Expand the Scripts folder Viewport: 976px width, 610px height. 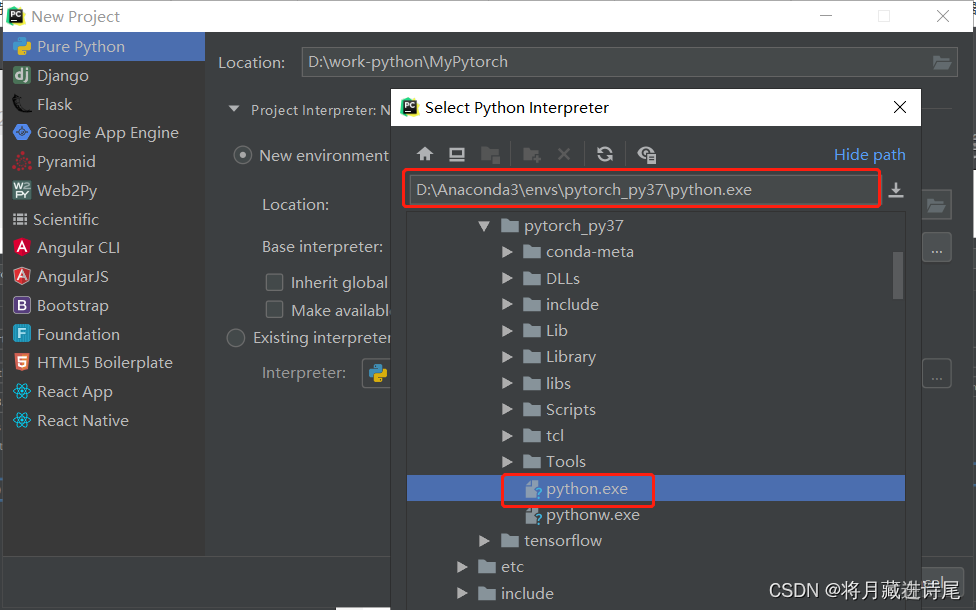[507, 410]
